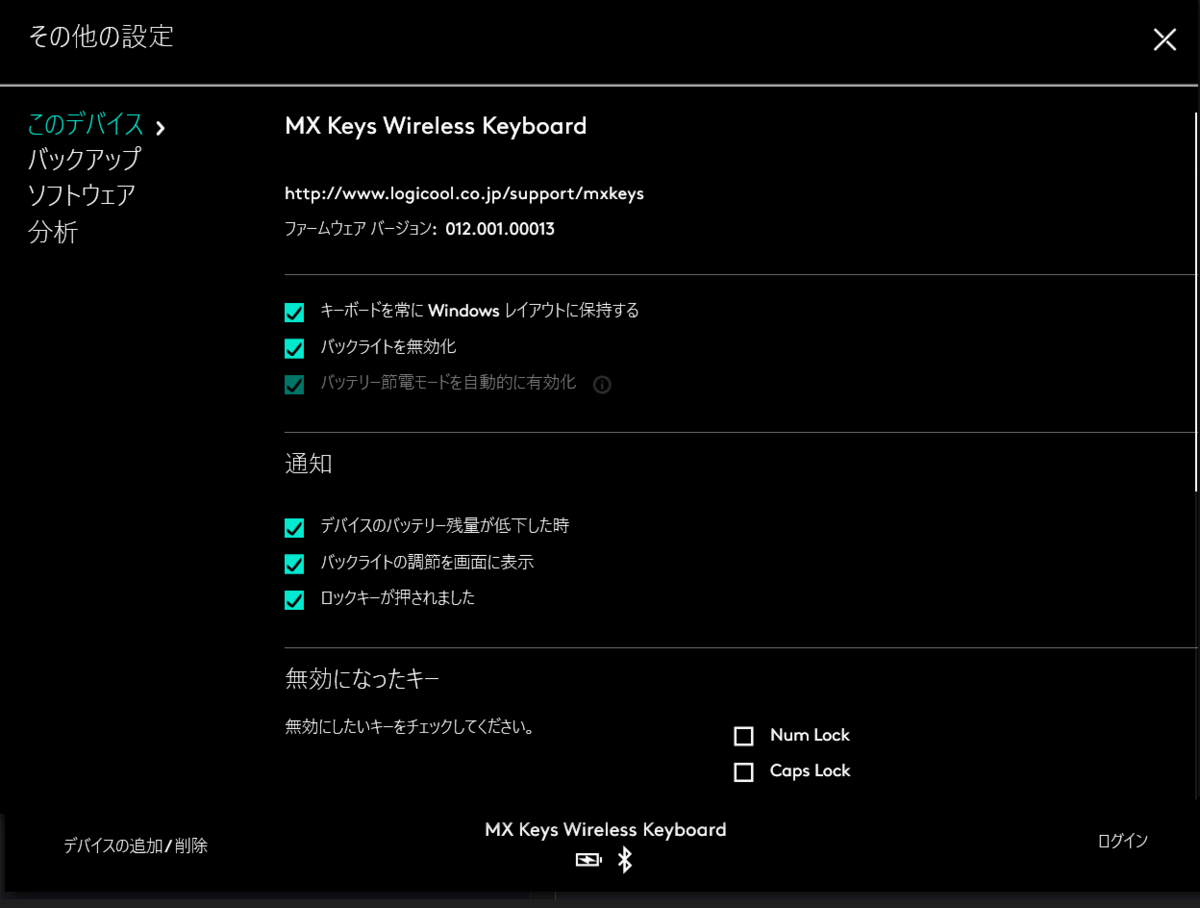
Task: Select the このデバイス tab
Action: pos(86,125)
